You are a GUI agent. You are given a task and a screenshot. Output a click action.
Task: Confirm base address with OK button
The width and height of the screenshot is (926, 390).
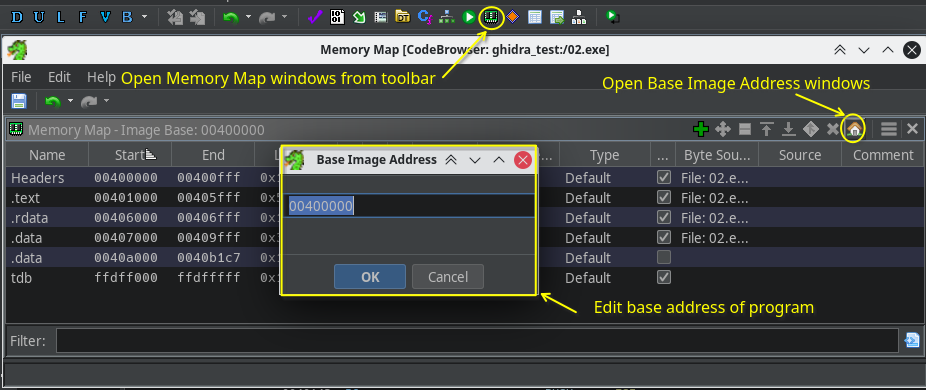[370, 277]
